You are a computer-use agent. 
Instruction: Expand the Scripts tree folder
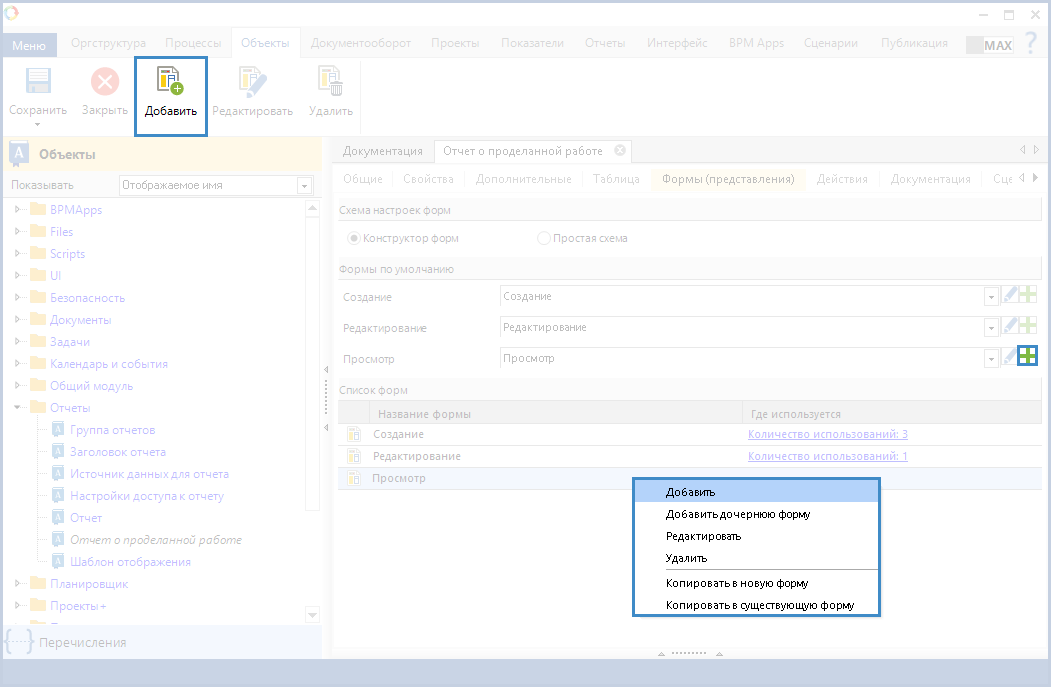point(17,253)
